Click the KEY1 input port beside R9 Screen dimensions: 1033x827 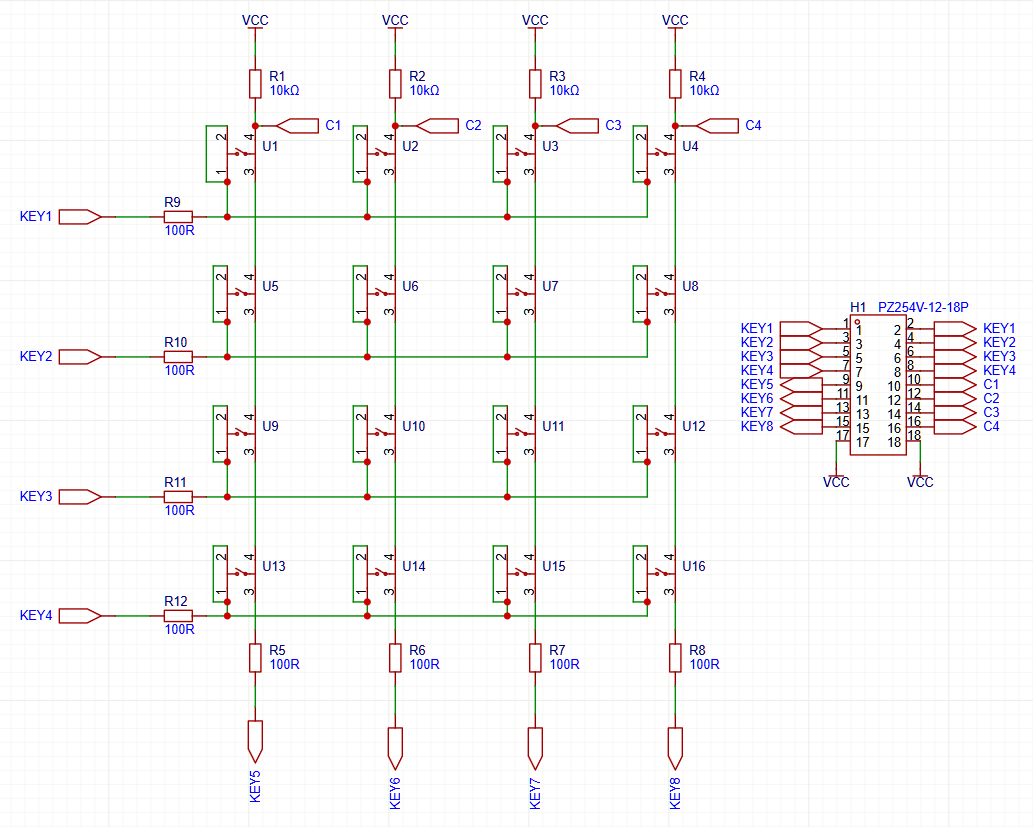pyautogui.click(x=80, y=216)
